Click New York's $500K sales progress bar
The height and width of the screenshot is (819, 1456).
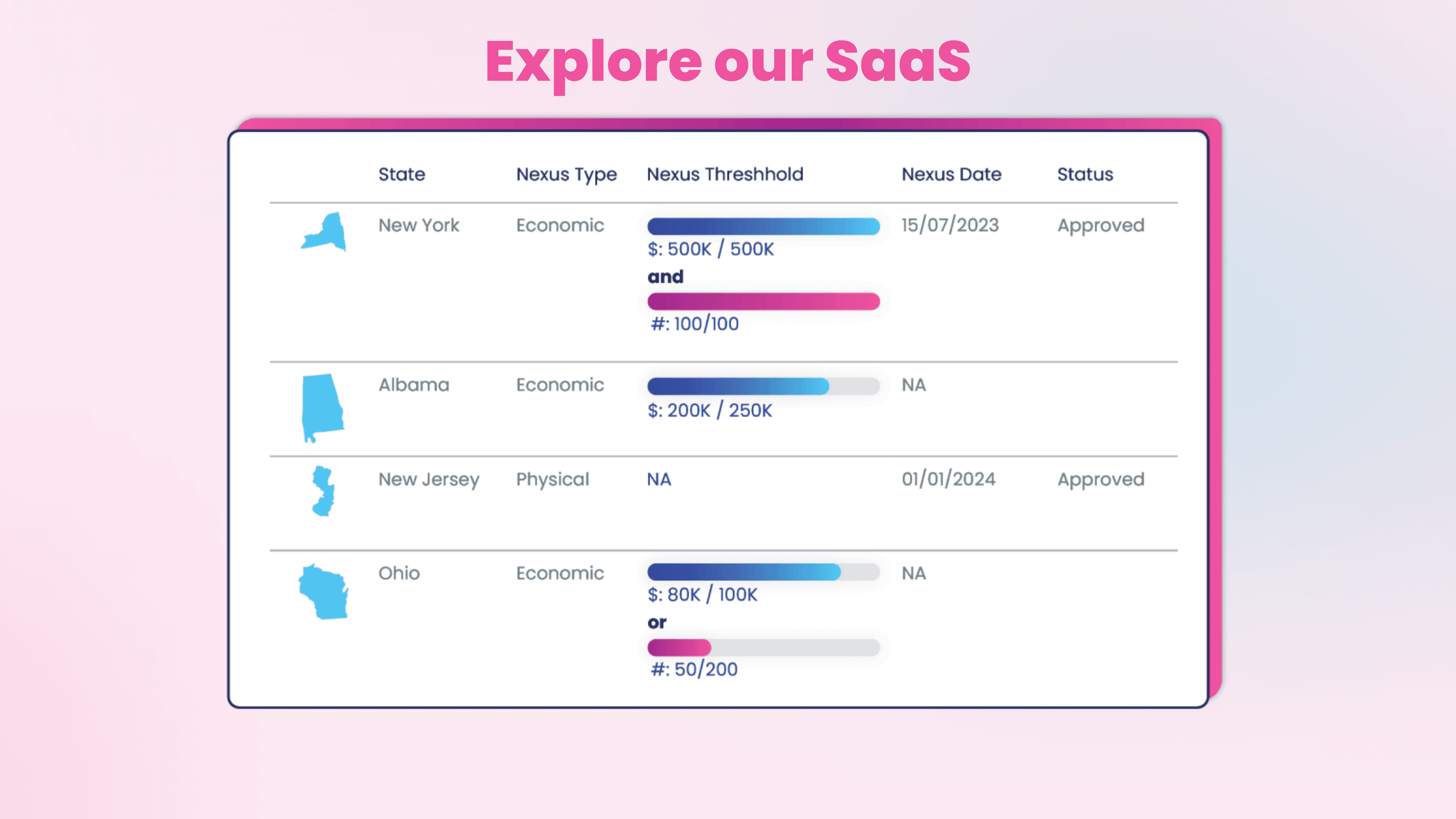pos(763,226)
